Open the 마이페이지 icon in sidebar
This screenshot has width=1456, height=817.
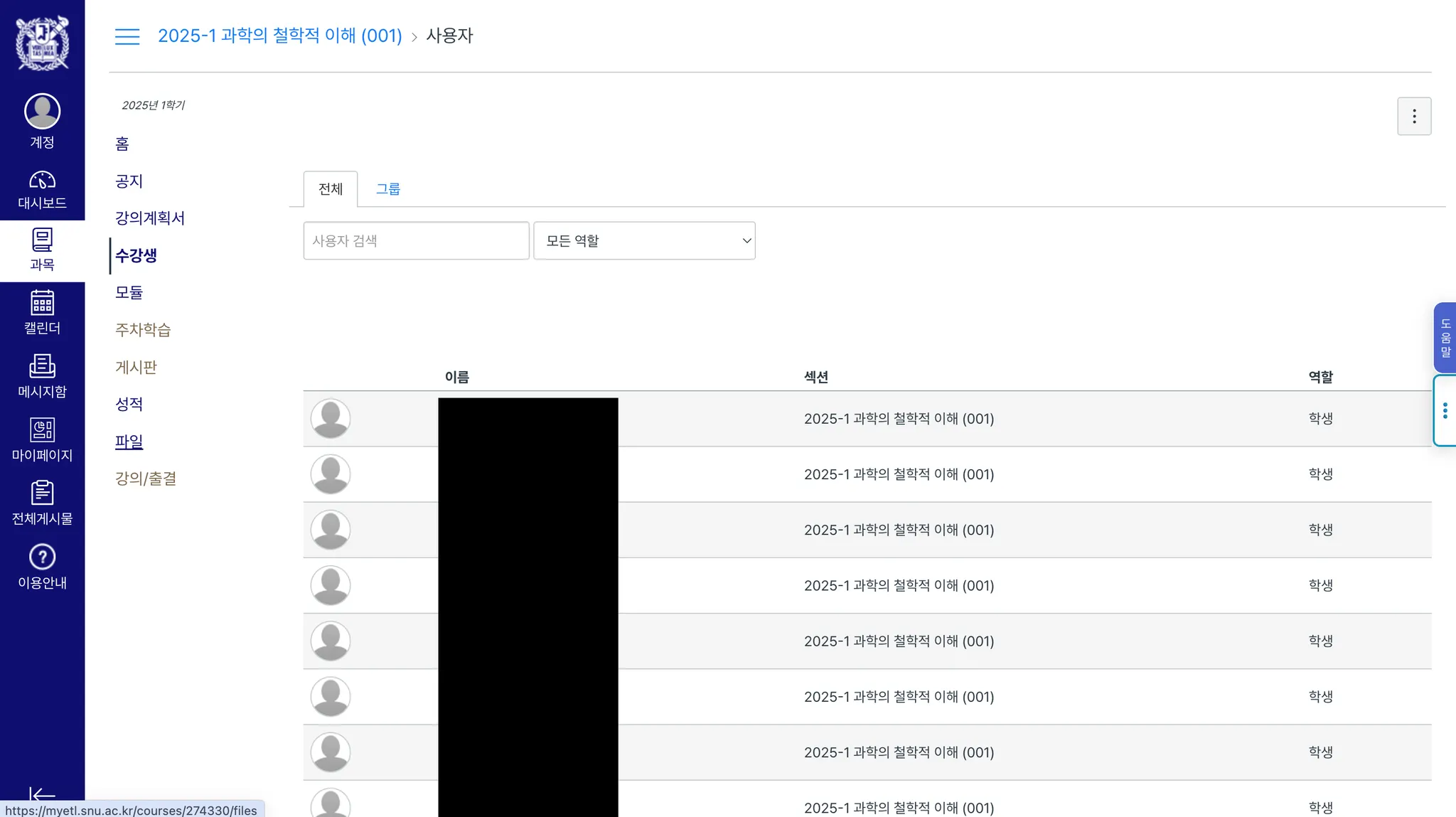point(42,430)
